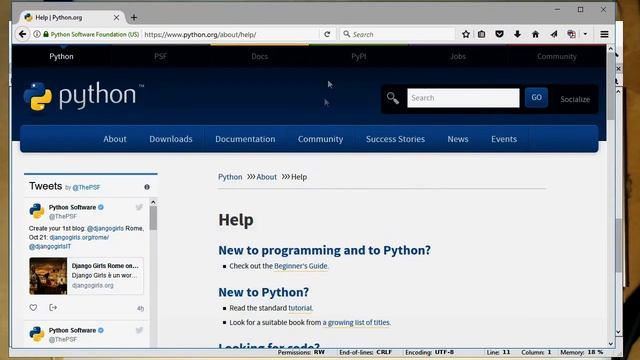
Task: Open site information icon in address bar
Action: click(37, 34)
